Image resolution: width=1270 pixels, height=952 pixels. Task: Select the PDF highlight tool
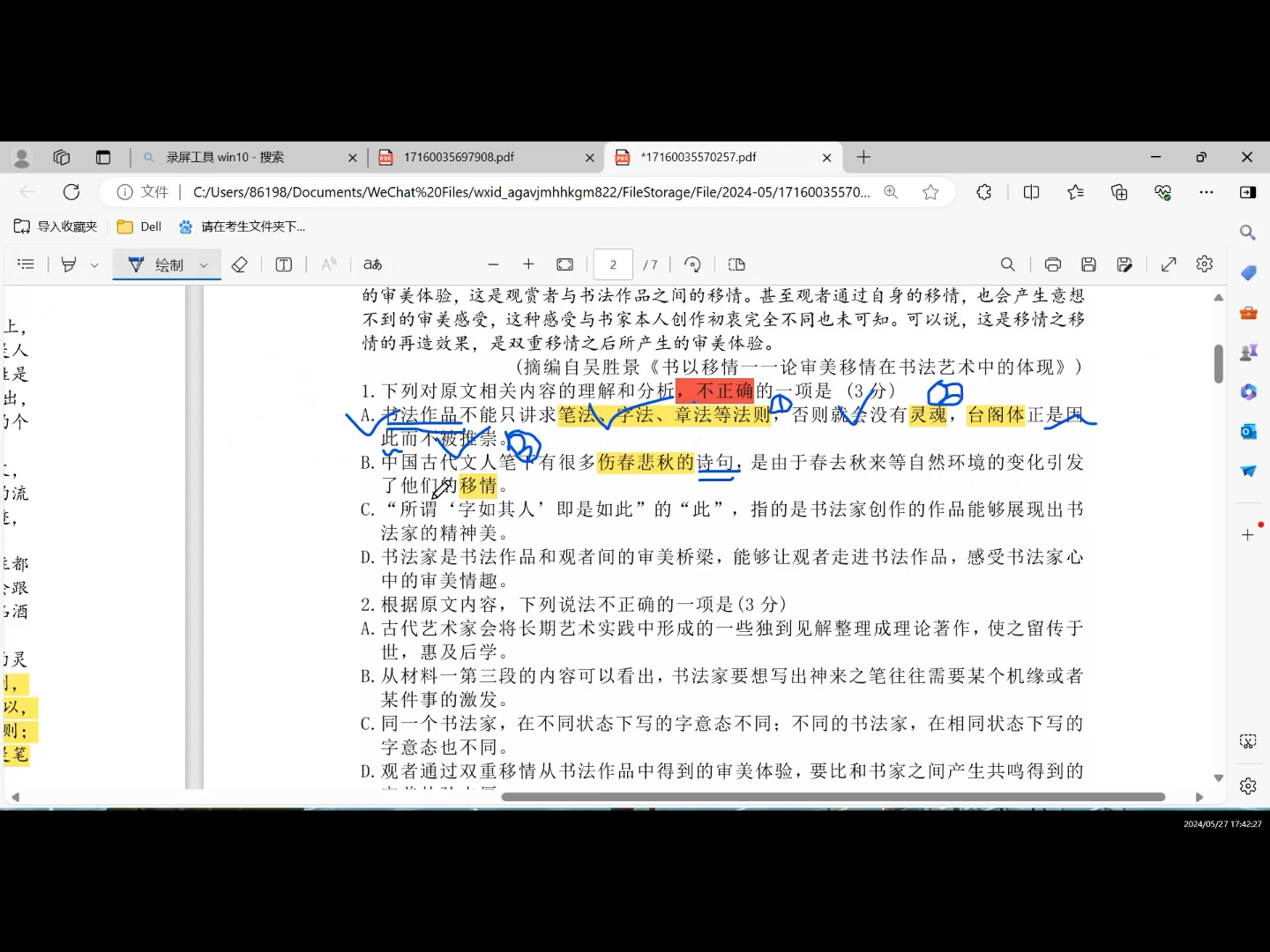pyautogui.click(x=69, y=264)
